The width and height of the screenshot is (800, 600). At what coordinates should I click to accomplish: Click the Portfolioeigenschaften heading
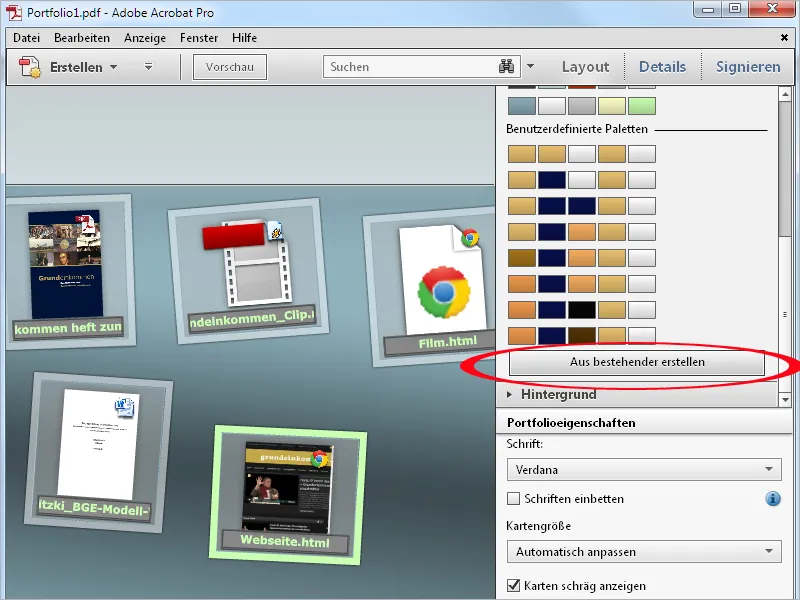[571, 423]
